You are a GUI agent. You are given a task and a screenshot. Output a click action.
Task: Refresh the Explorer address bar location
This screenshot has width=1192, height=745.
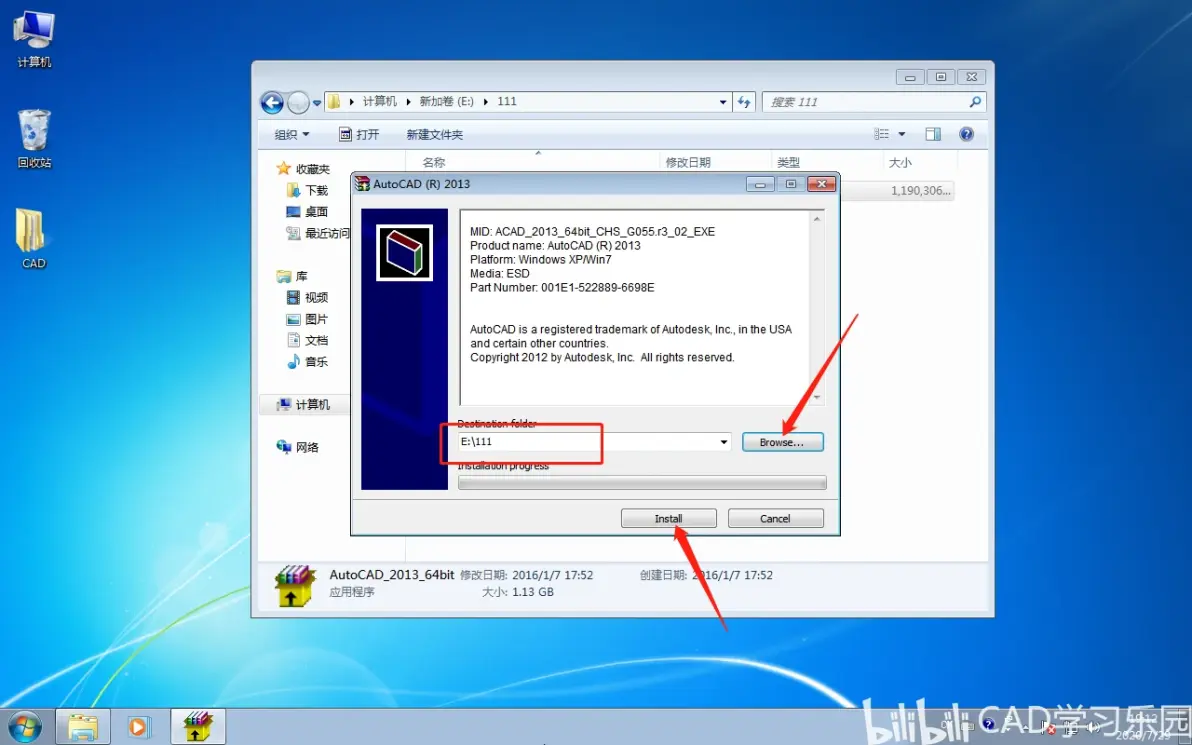pos(744,102)
